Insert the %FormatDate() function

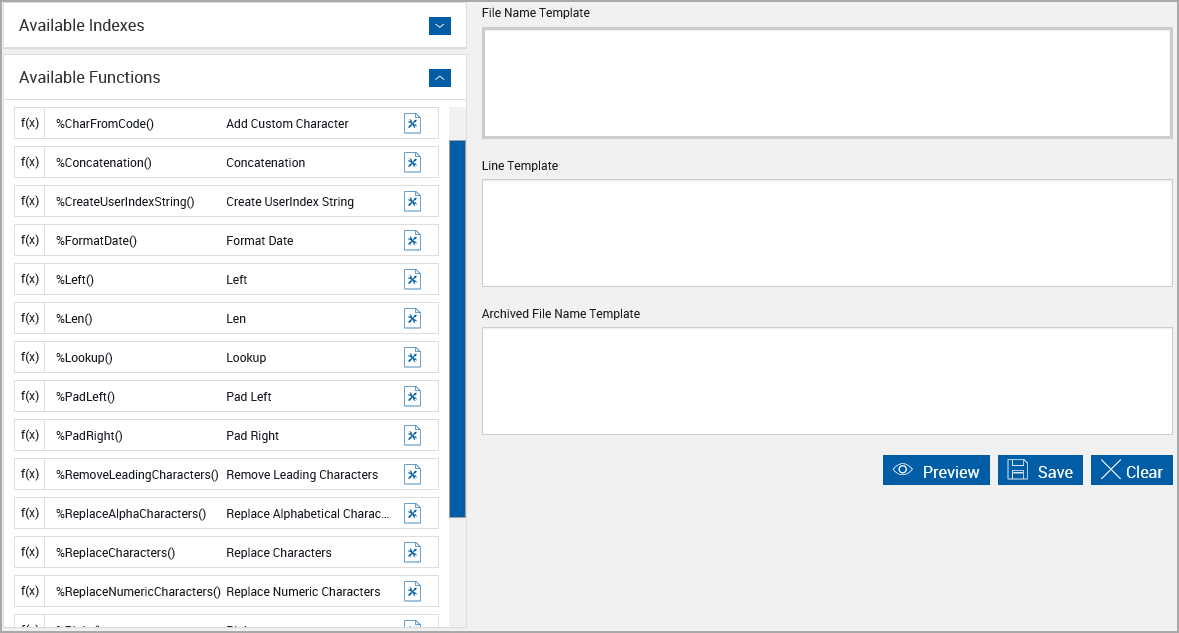pos(412,240)
